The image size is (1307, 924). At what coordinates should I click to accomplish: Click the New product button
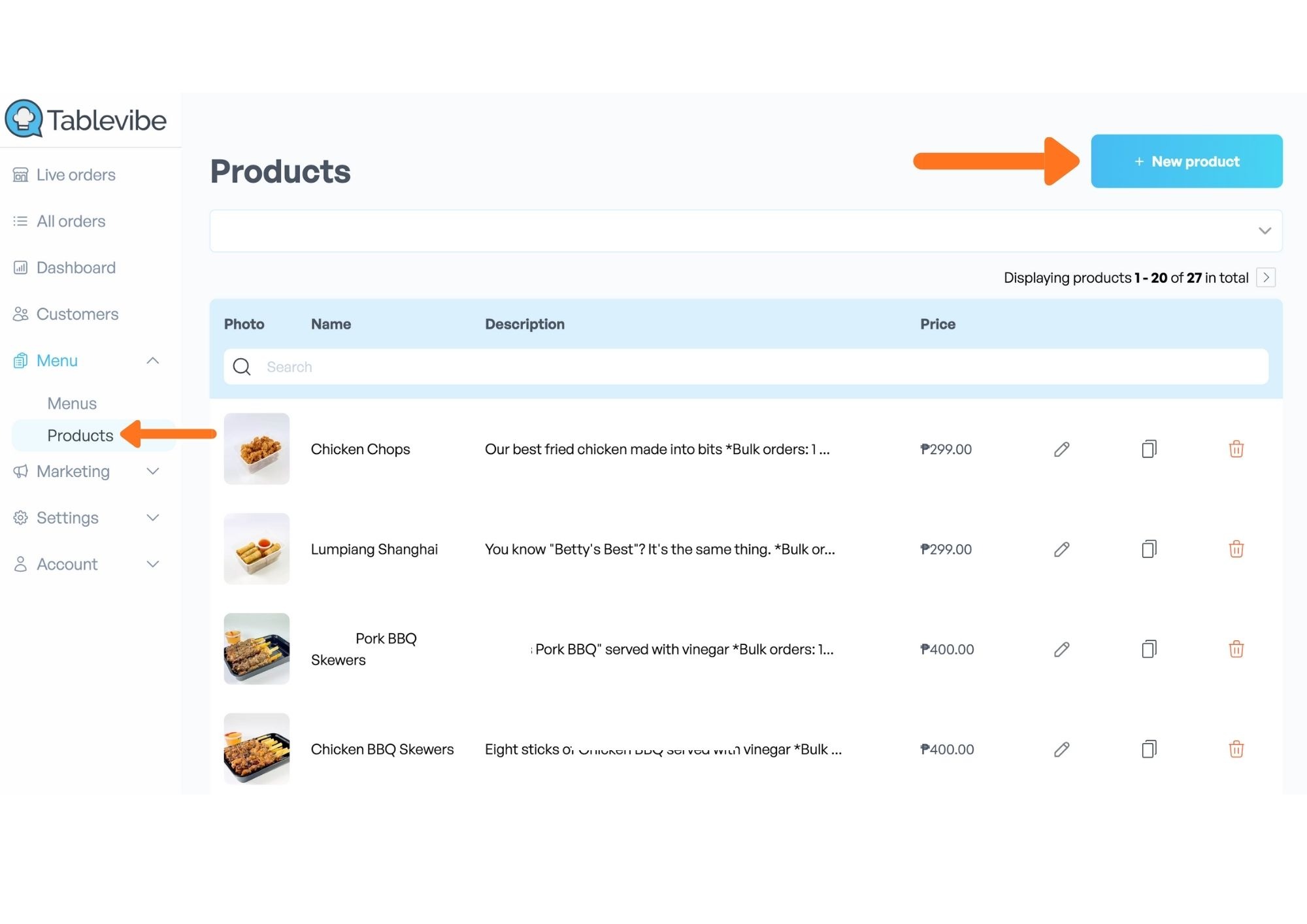tap(1186, 161)
